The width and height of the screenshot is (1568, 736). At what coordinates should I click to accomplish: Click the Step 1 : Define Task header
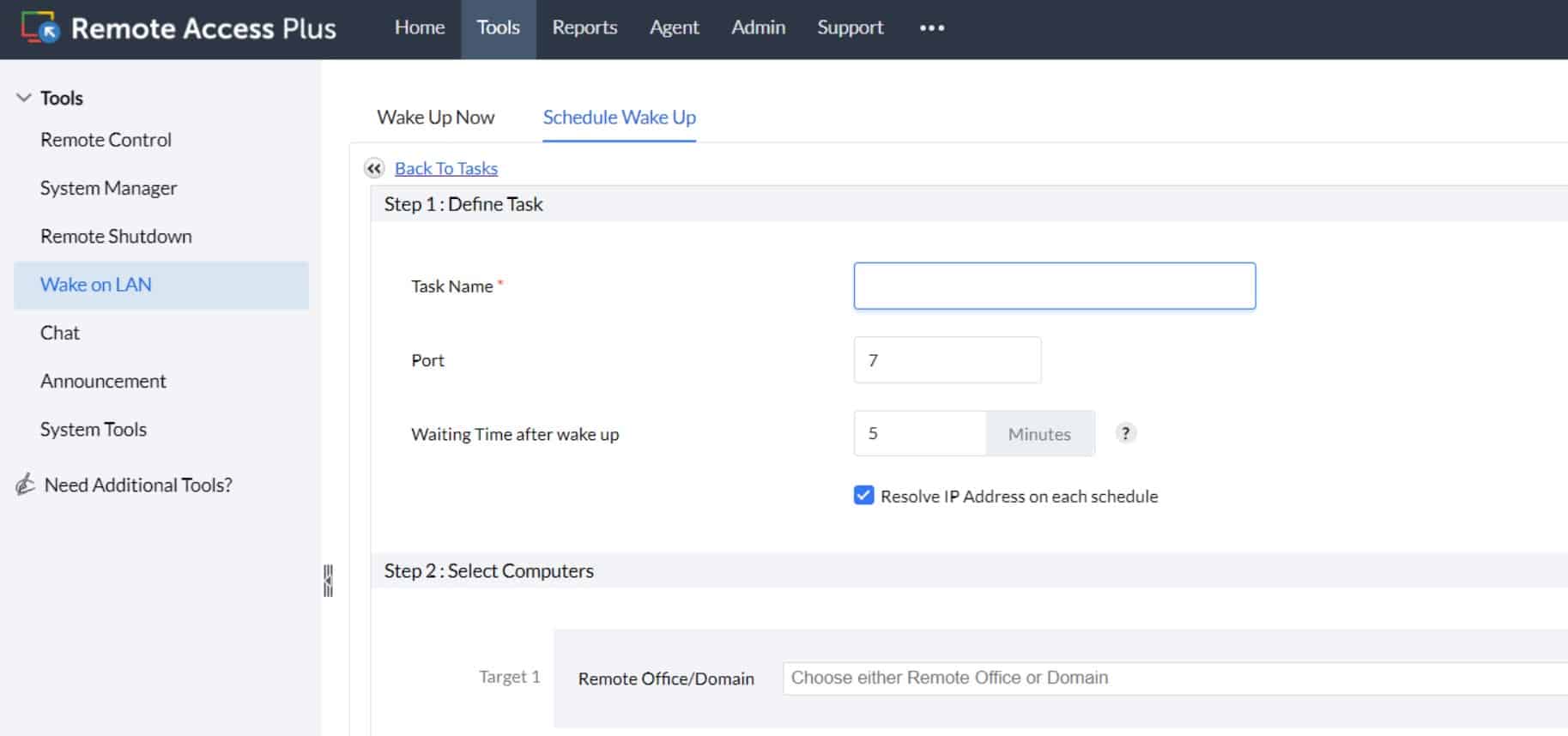point(463,204)
